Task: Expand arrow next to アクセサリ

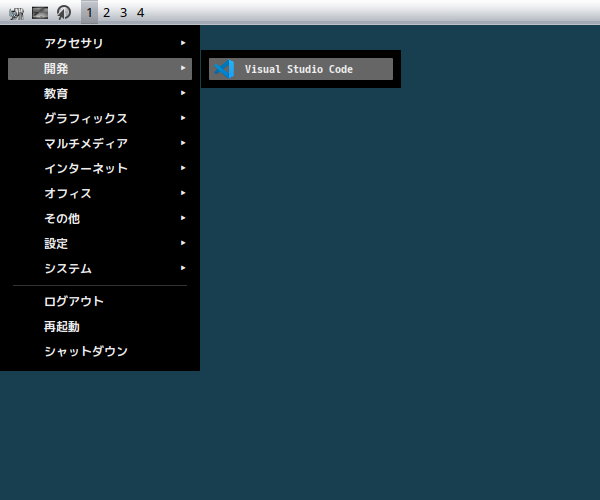Action: pyautogui.click(x=183, y=43)
